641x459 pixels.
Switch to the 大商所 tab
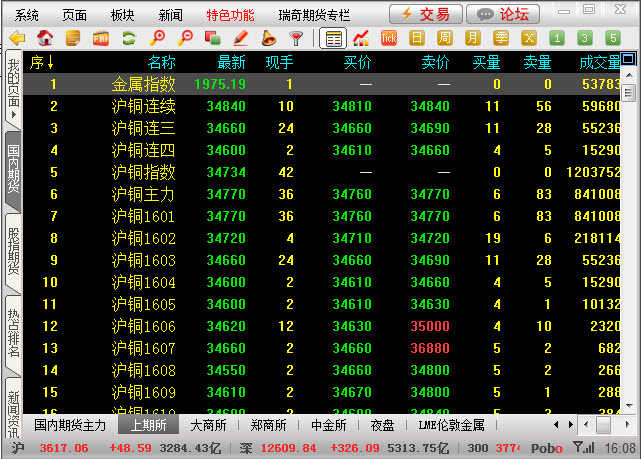click(x=209, y=425)
